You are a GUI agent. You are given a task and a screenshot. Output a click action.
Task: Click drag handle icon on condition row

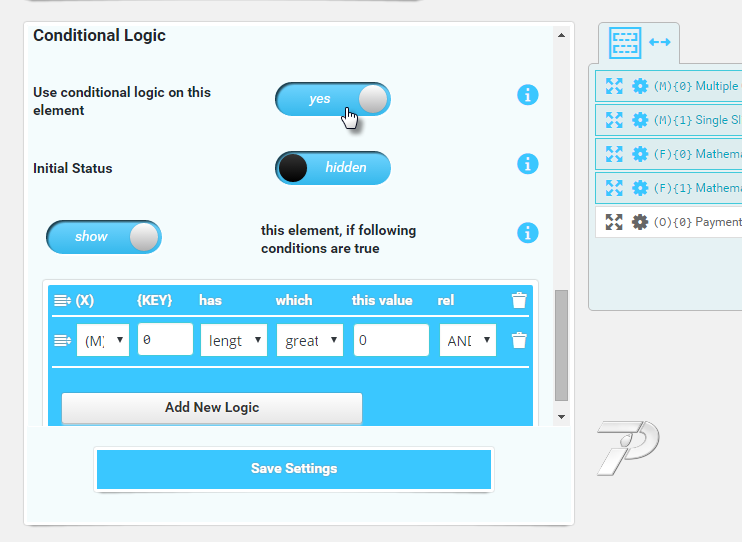(62, 340)
